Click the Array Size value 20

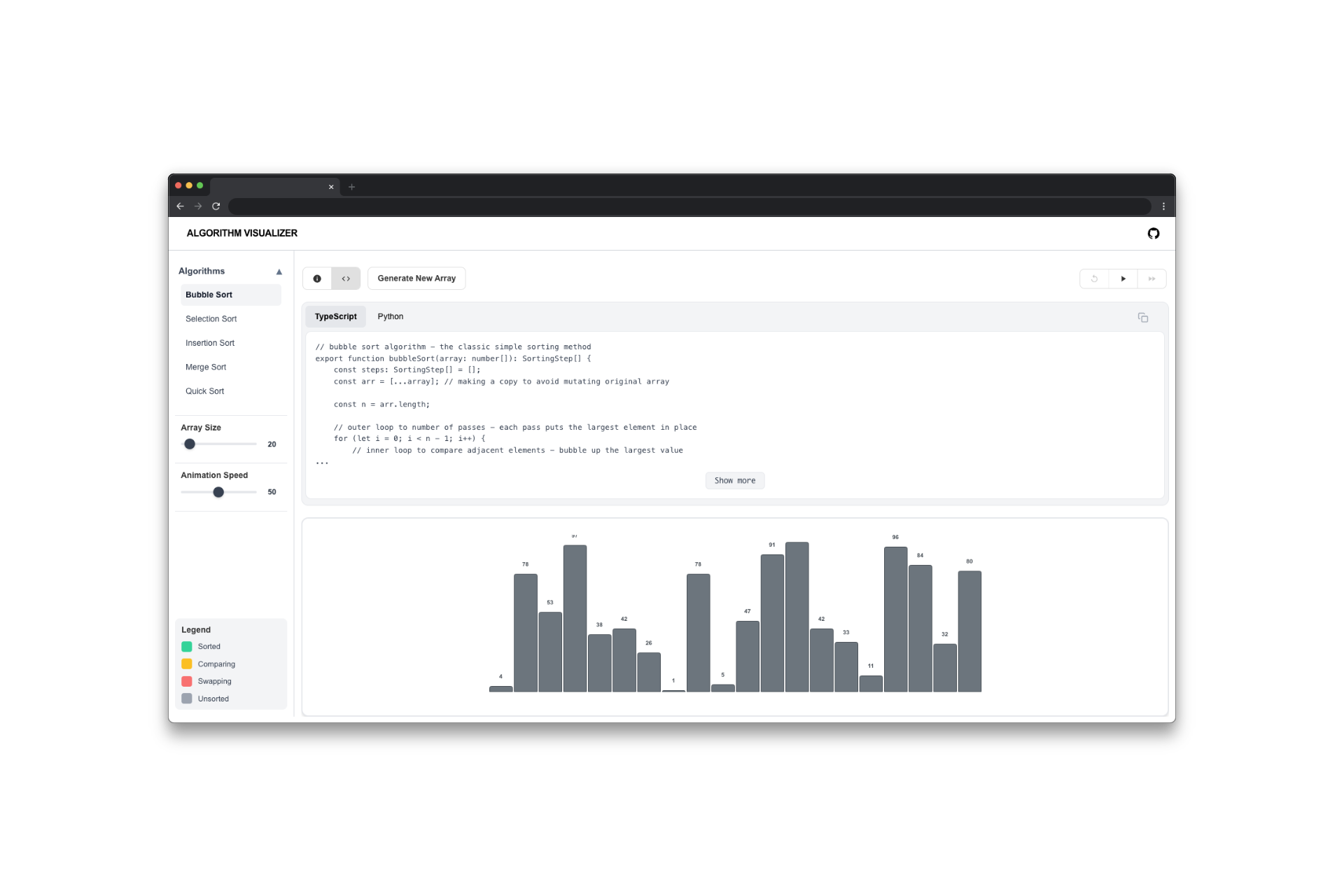(272, 444)
